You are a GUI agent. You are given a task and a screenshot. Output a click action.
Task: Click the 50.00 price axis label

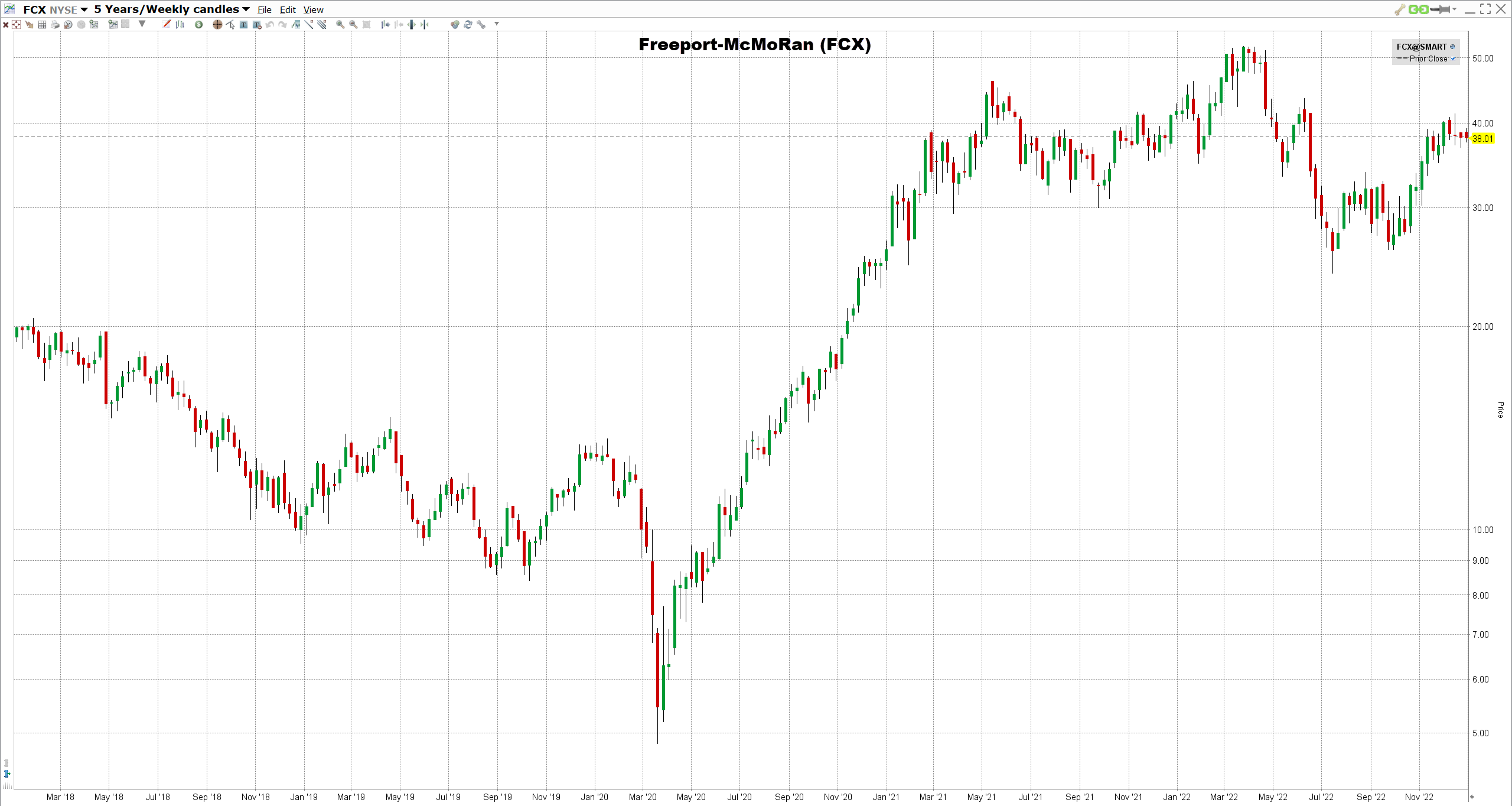[1482, 58]
